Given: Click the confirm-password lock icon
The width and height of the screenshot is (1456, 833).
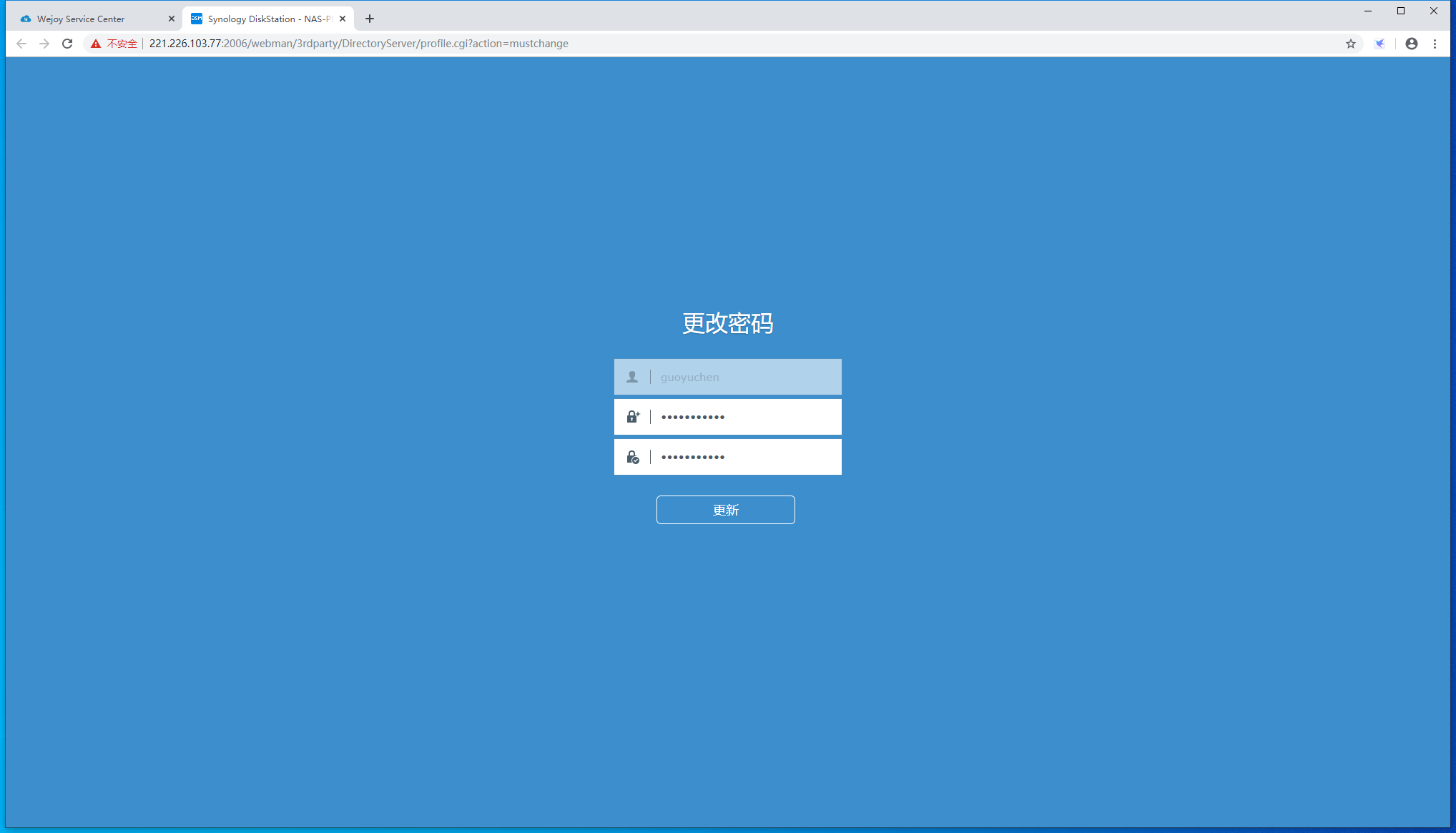Looking at the screenshot, I should click(632, 457).
